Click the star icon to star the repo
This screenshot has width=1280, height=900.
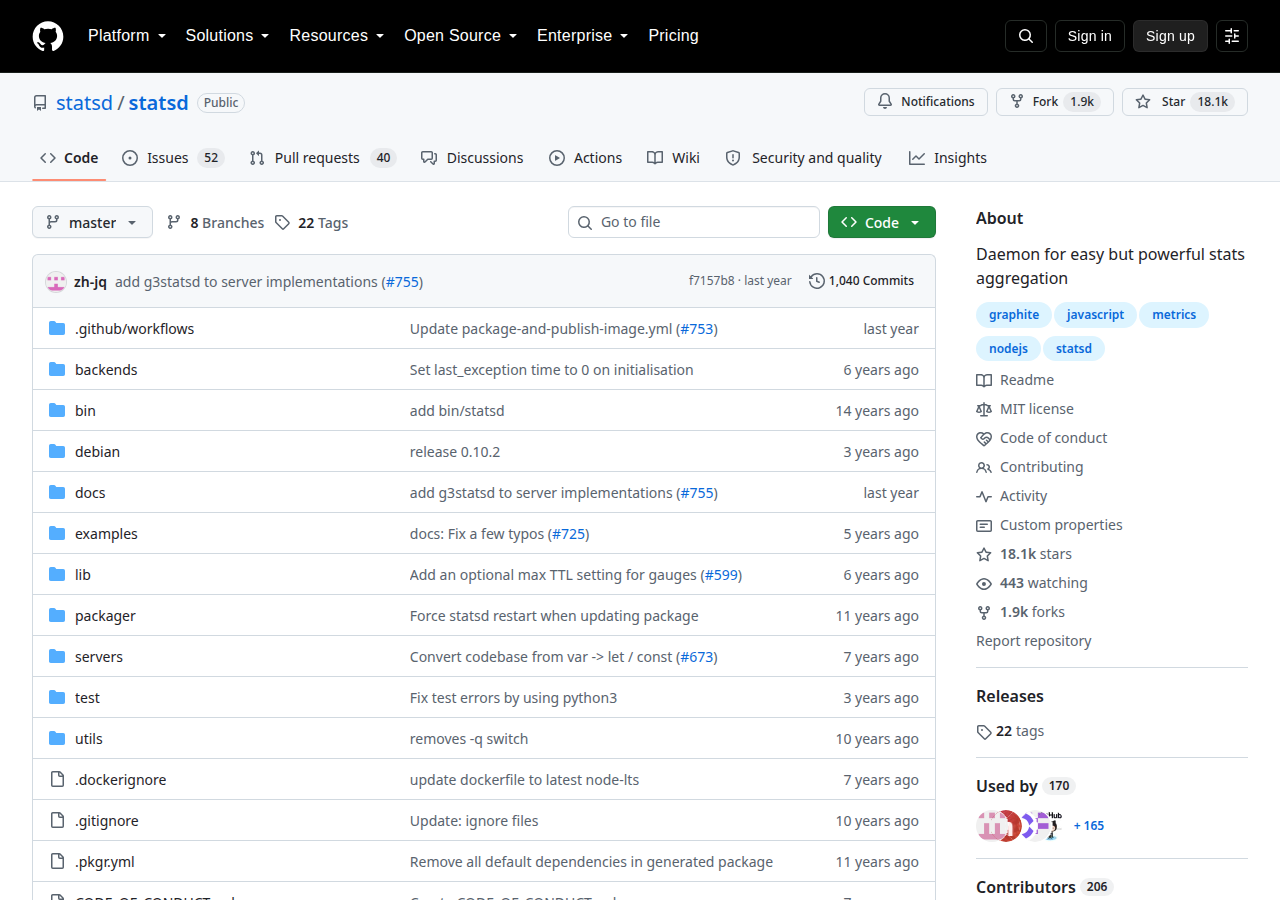1144,102
